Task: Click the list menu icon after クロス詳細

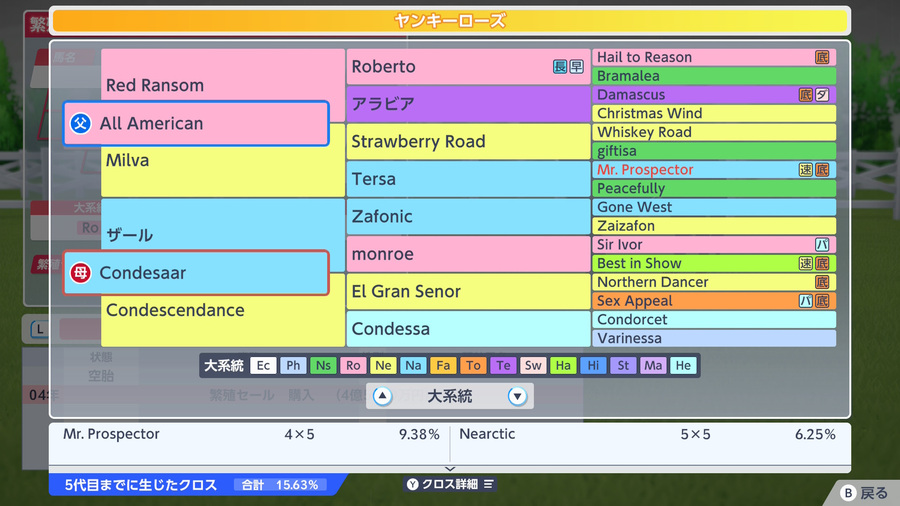Action: (488, 484)
